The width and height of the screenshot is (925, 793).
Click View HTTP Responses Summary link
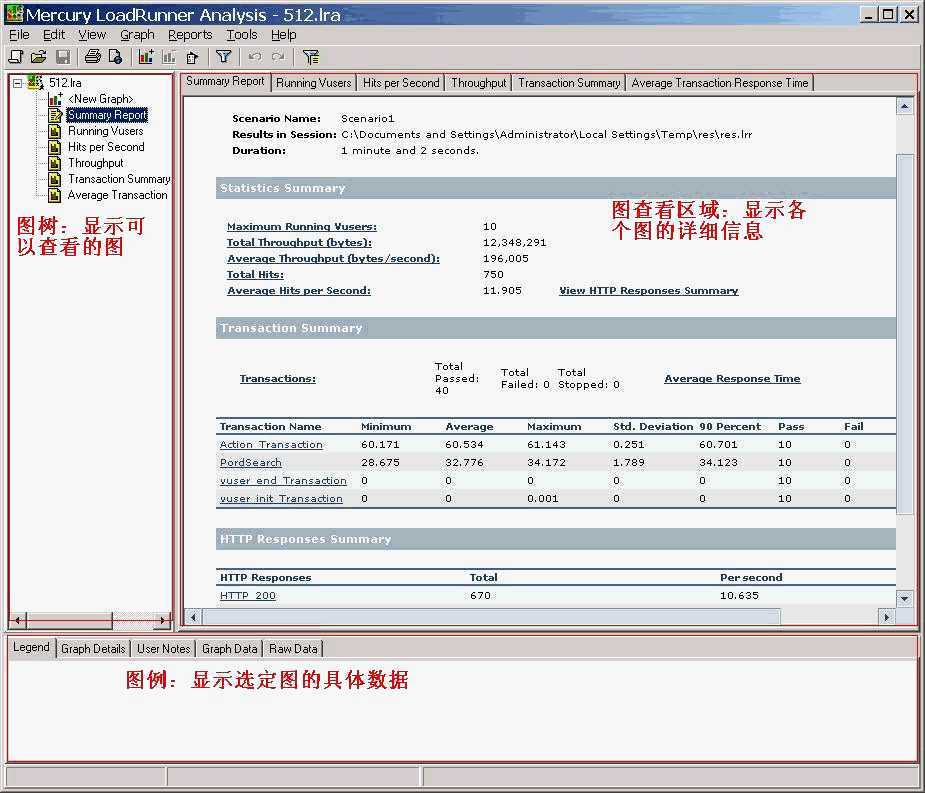click(648, 291)
